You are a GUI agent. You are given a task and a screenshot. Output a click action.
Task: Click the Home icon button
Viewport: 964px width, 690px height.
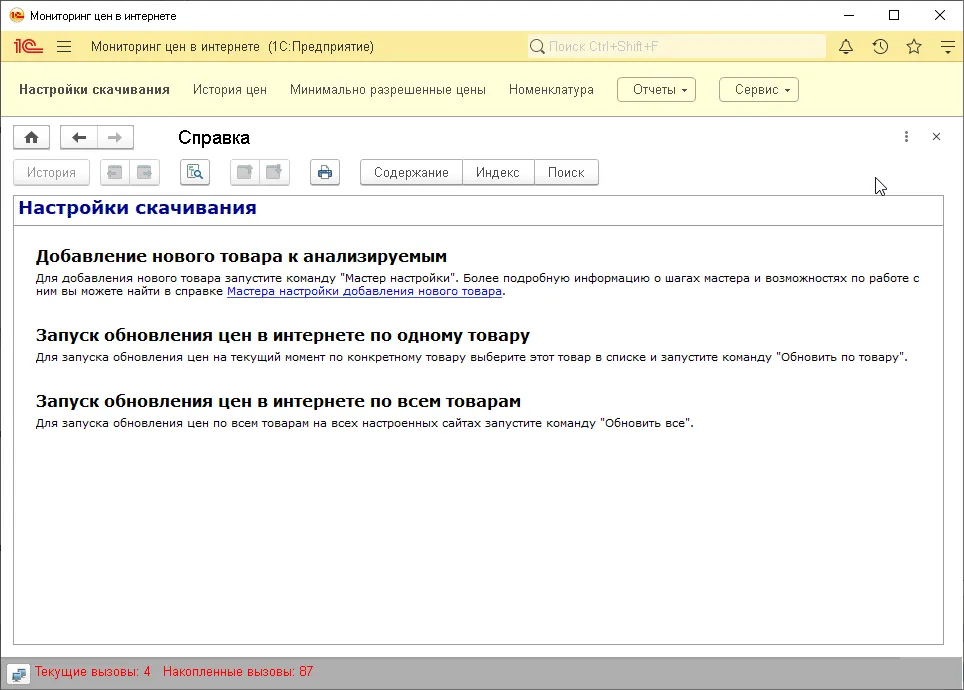click(x=31, y=137)
